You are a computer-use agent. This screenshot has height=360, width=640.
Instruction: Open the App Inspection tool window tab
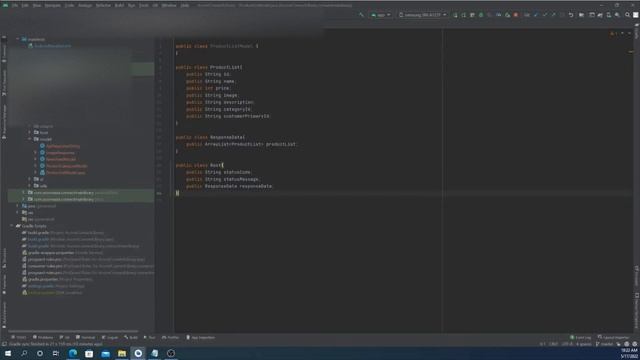[200, 338]
